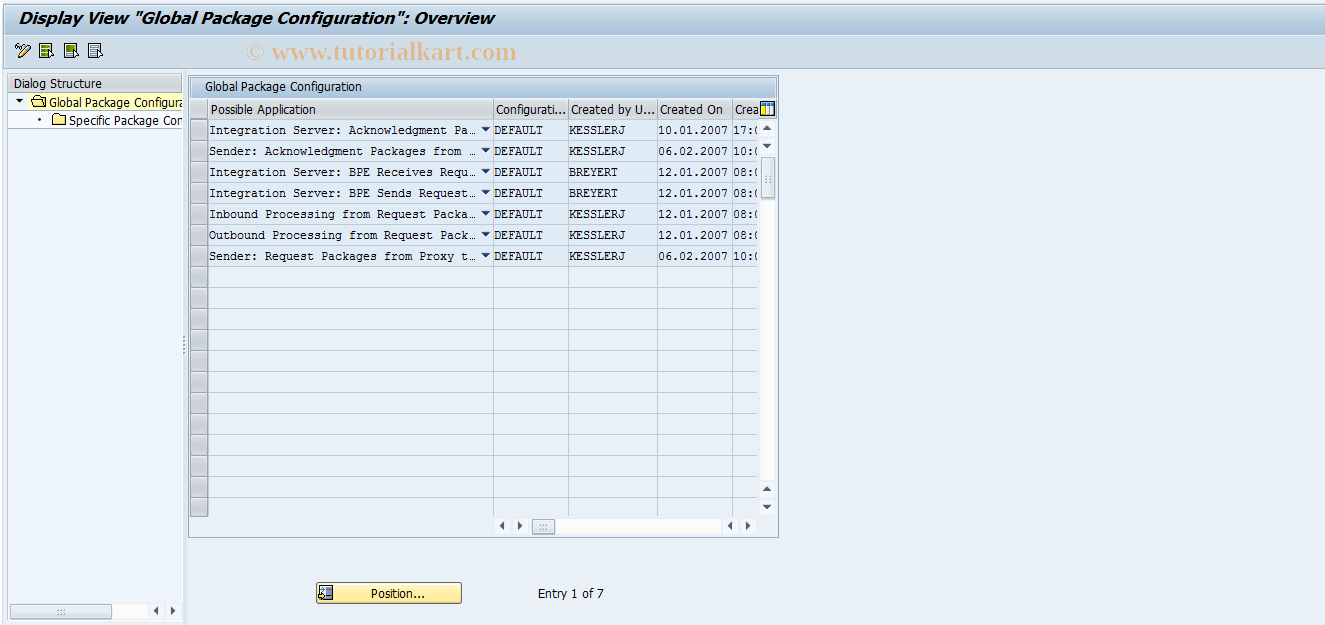Click the Specific Package Configuration folder icon
Image resolution: width=1325 pixels, height=625 pixels.
coord(58,120)
